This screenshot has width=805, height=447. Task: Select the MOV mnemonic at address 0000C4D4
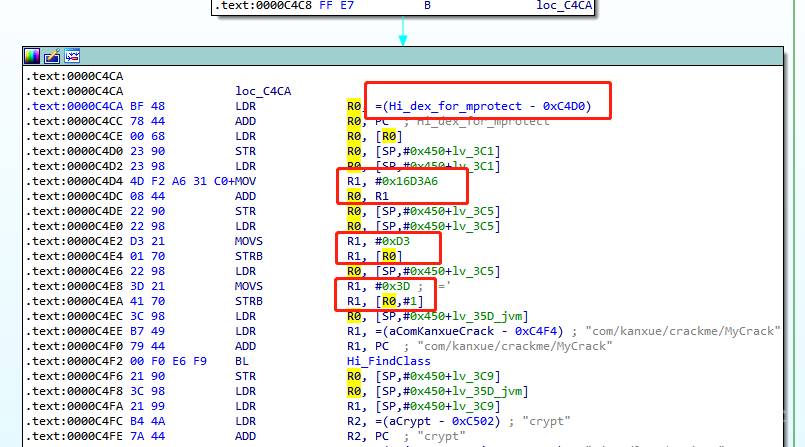click(245, 181)
